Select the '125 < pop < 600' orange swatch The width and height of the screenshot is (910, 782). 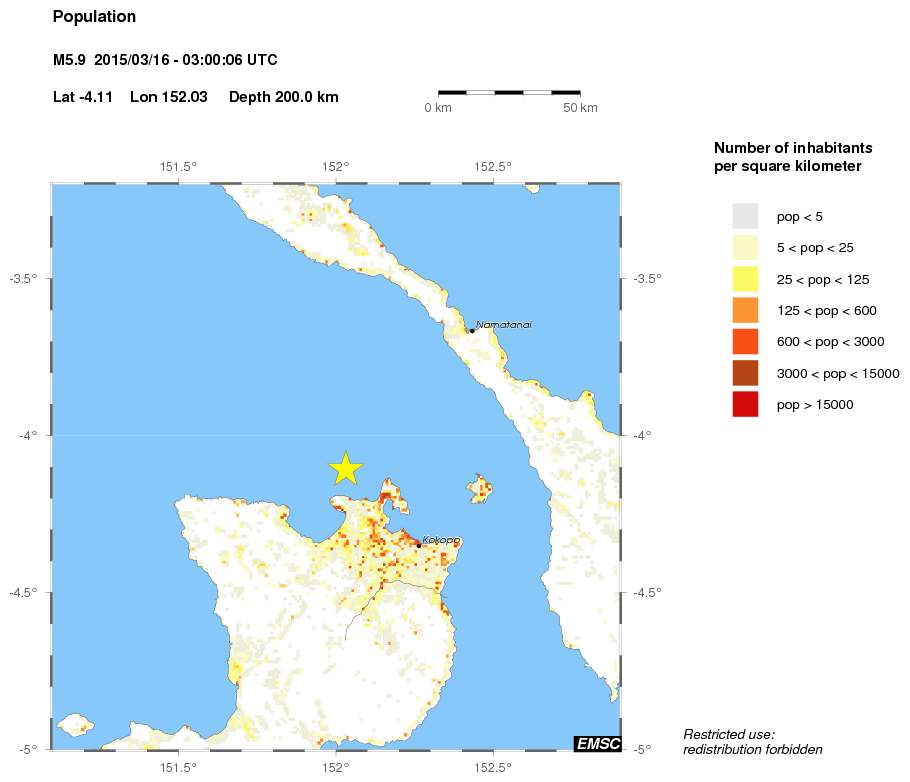click(x=745, y=310)
